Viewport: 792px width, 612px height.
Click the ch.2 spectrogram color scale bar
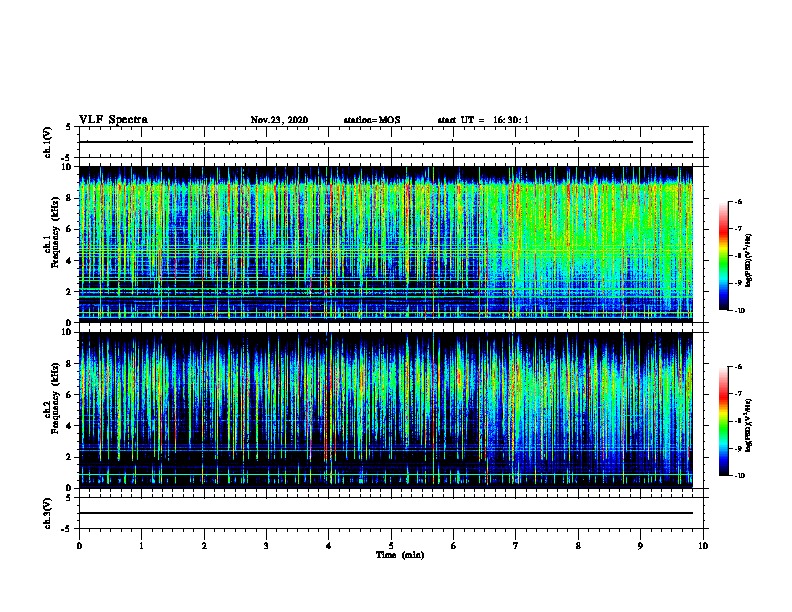[724, 421]
